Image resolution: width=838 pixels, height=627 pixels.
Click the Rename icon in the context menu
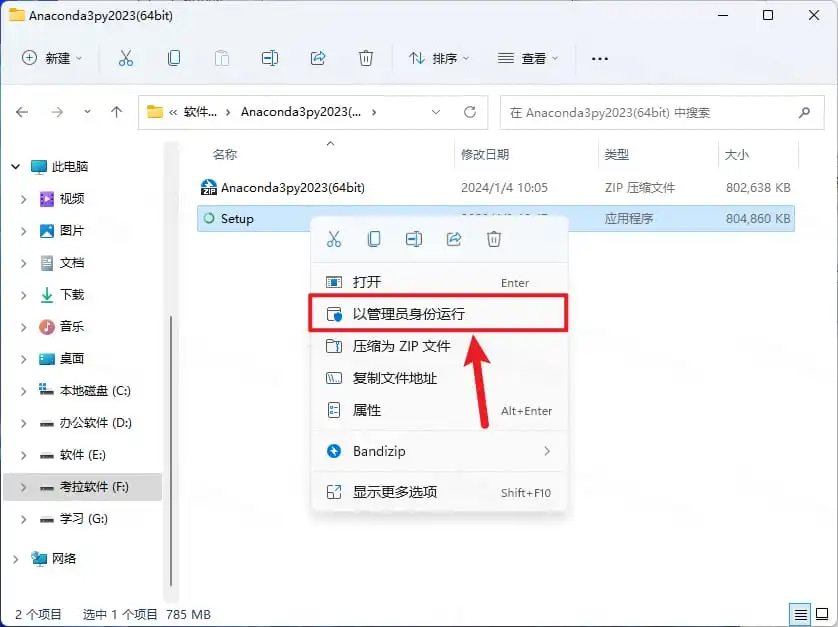pyautogui.click(x=414, y=239)
